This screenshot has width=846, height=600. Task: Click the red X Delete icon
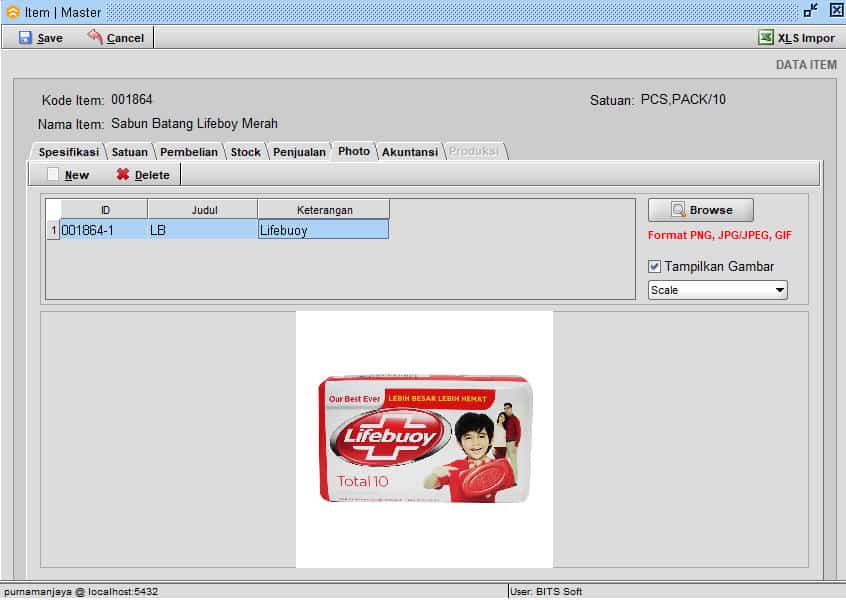tap(123, 175)
